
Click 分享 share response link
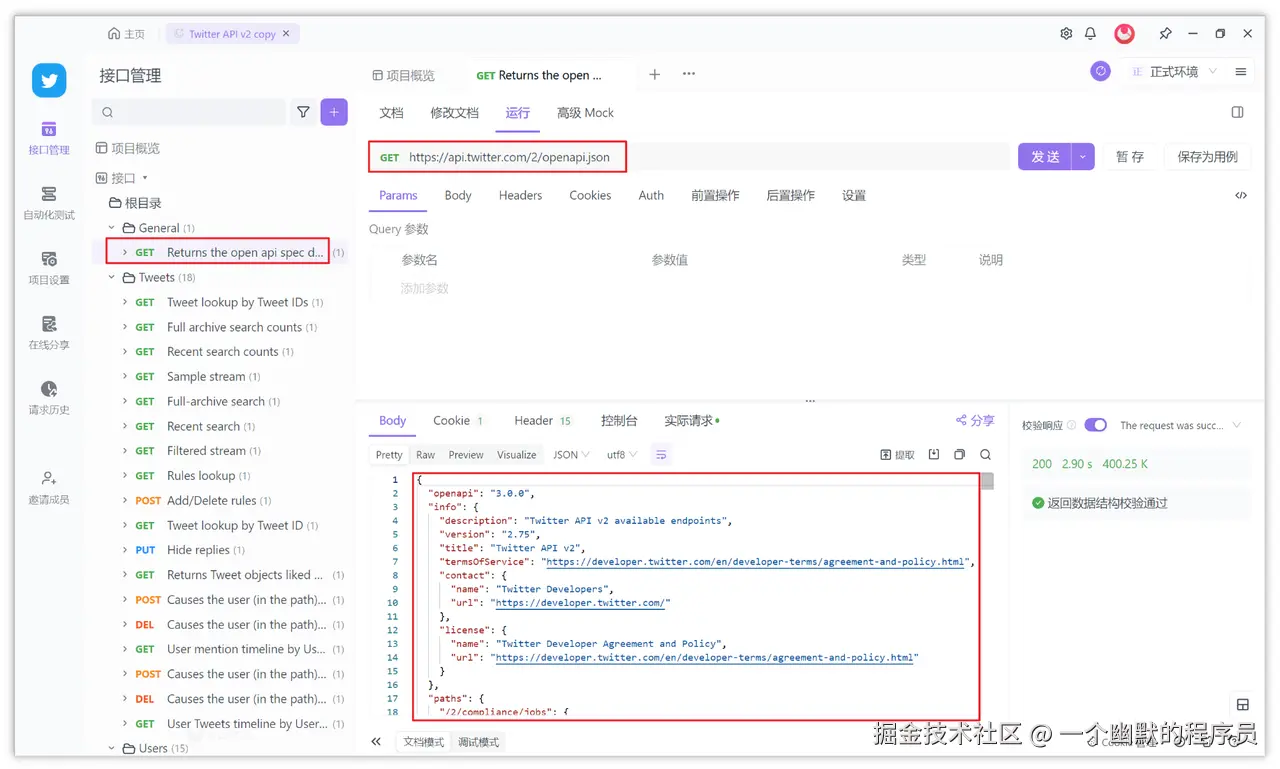975,421
